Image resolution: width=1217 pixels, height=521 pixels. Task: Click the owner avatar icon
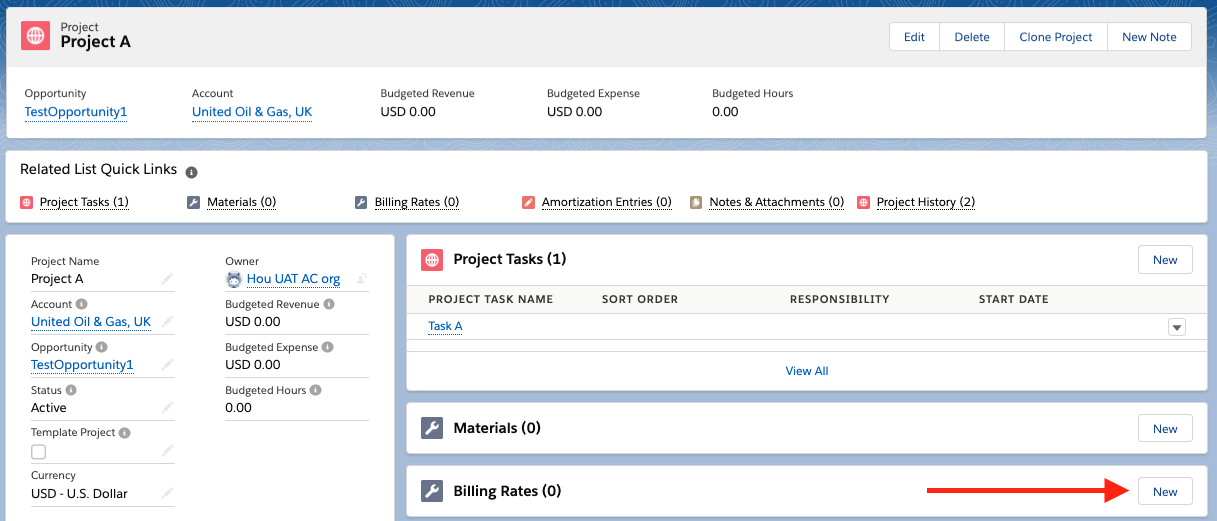tap(234, 279)
